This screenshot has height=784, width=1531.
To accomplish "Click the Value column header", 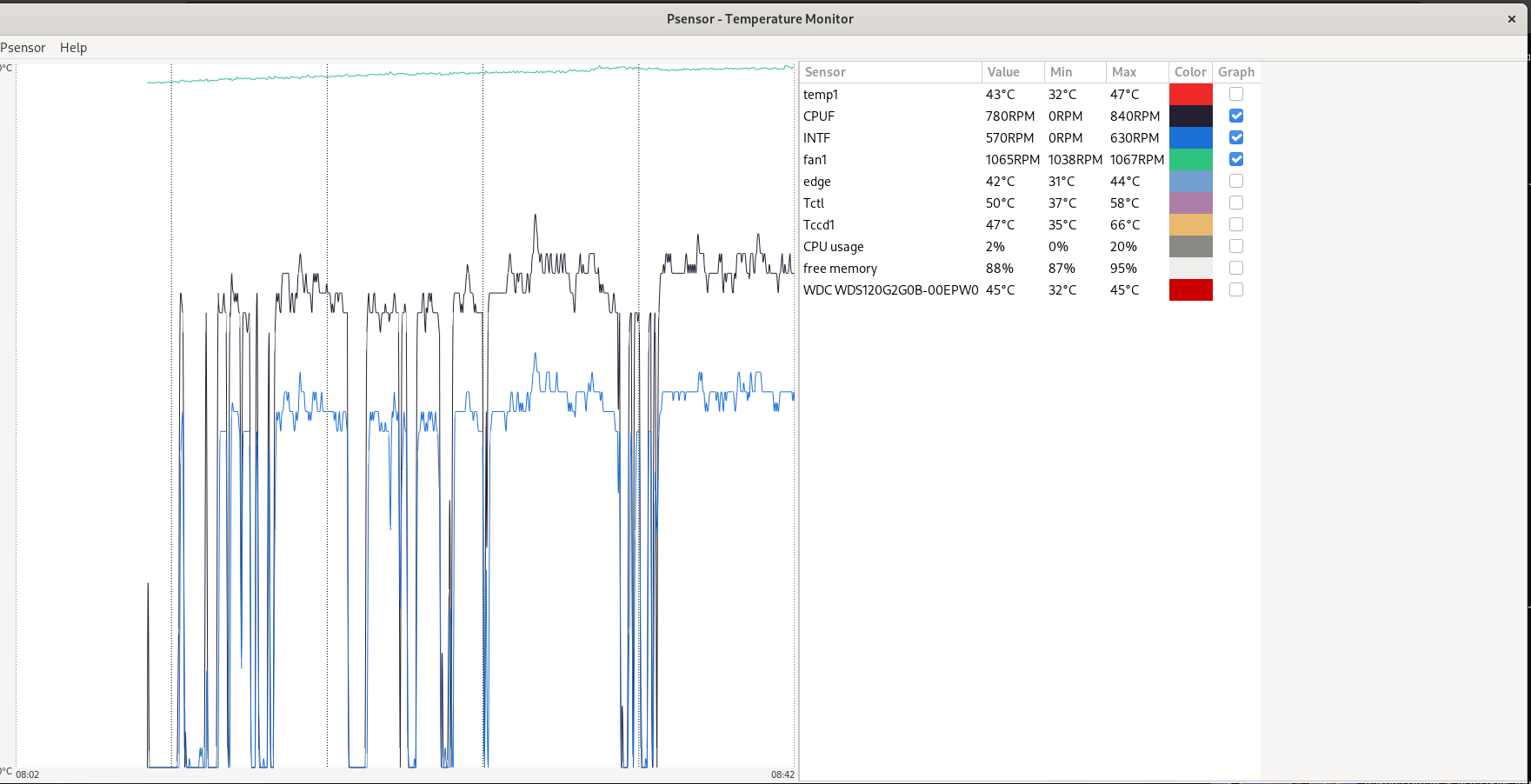I will [x=1012, y=72].
